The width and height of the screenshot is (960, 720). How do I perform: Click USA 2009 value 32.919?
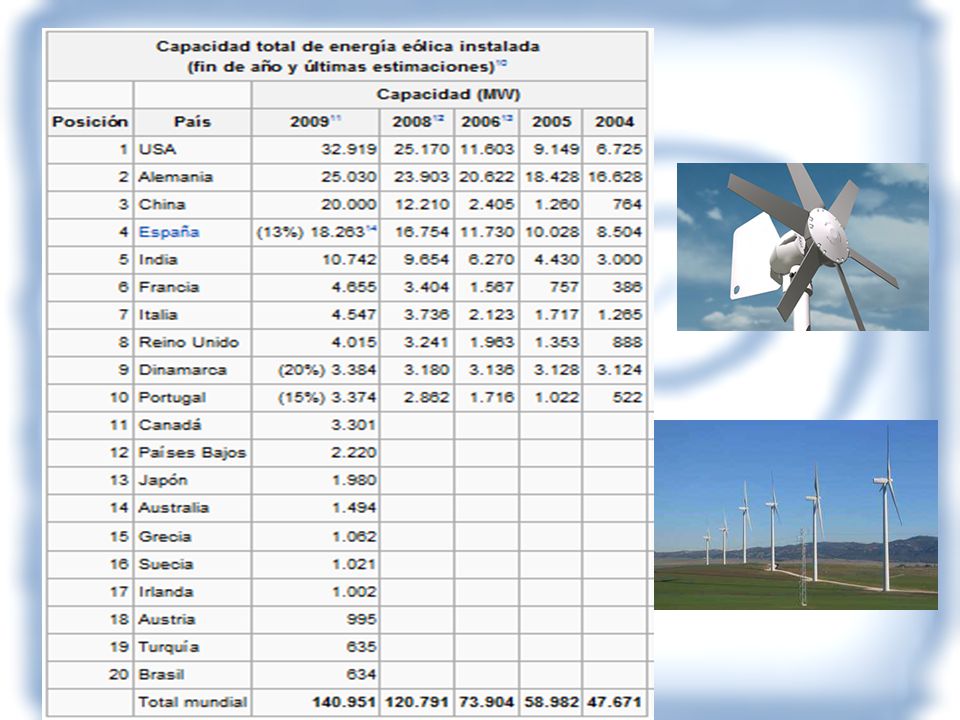click(349, 149)
